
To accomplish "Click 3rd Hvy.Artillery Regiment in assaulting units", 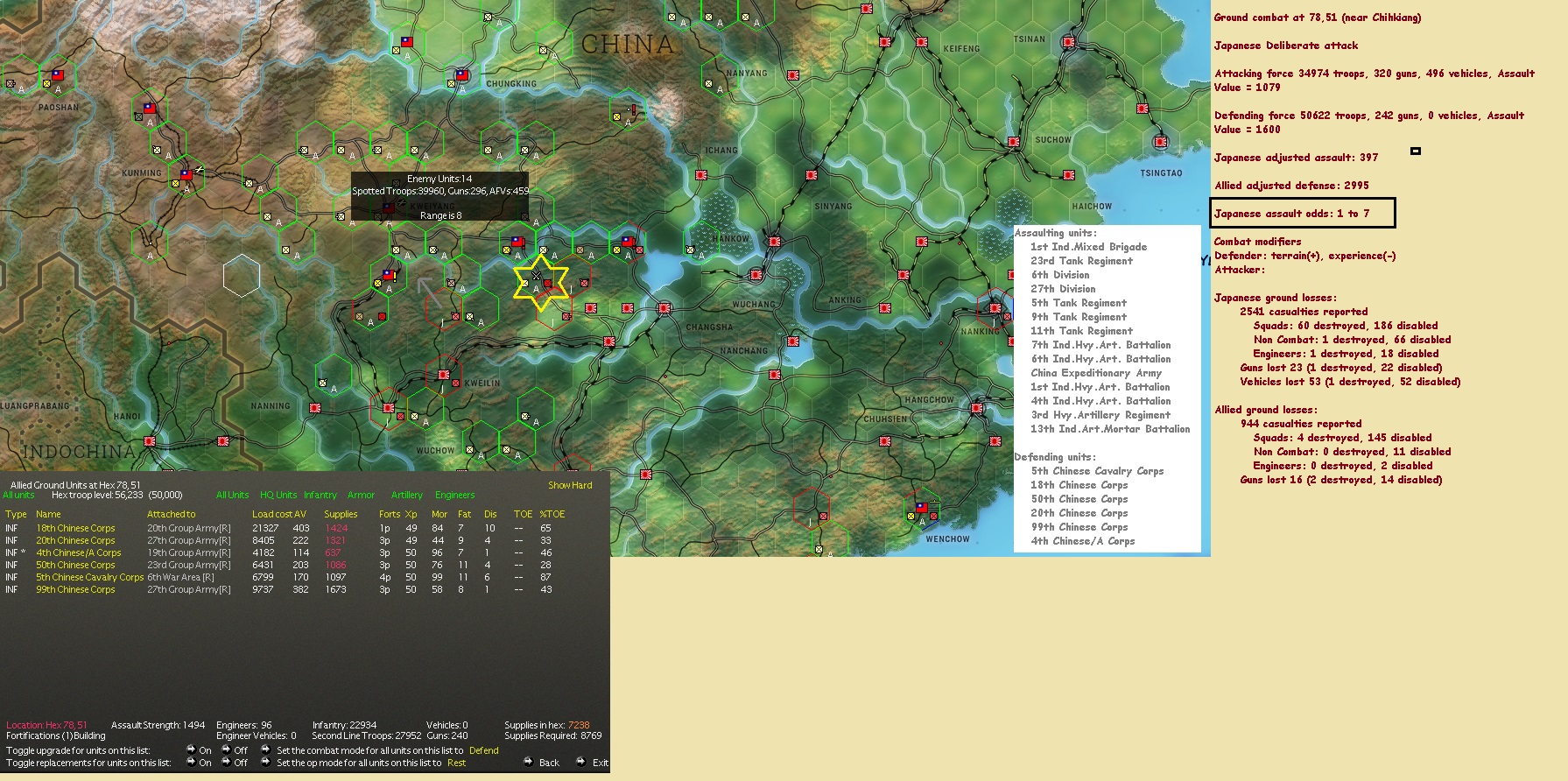I will tap(1100, 415).
